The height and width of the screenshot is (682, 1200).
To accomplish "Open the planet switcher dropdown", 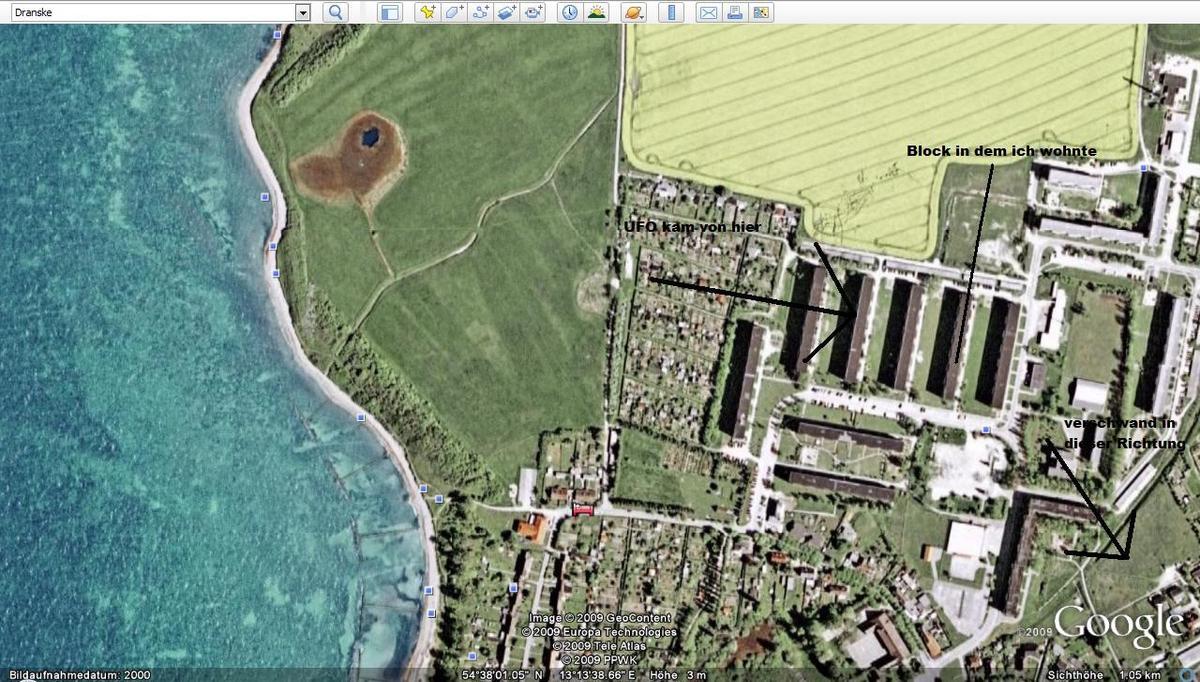I will click(x=633, y=12).
